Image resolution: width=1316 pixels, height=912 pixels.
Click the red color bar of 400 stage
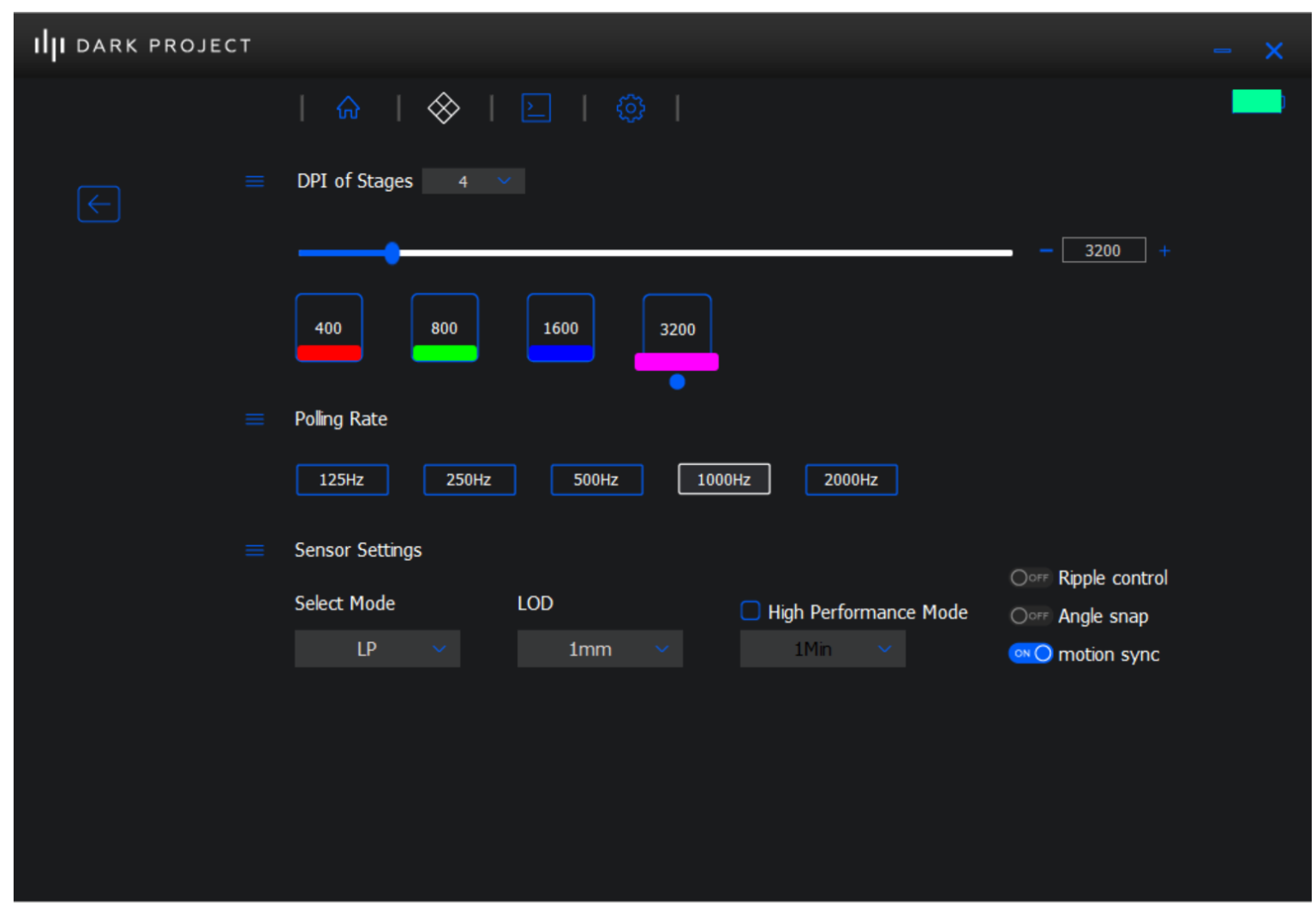[x=329, y=353]
